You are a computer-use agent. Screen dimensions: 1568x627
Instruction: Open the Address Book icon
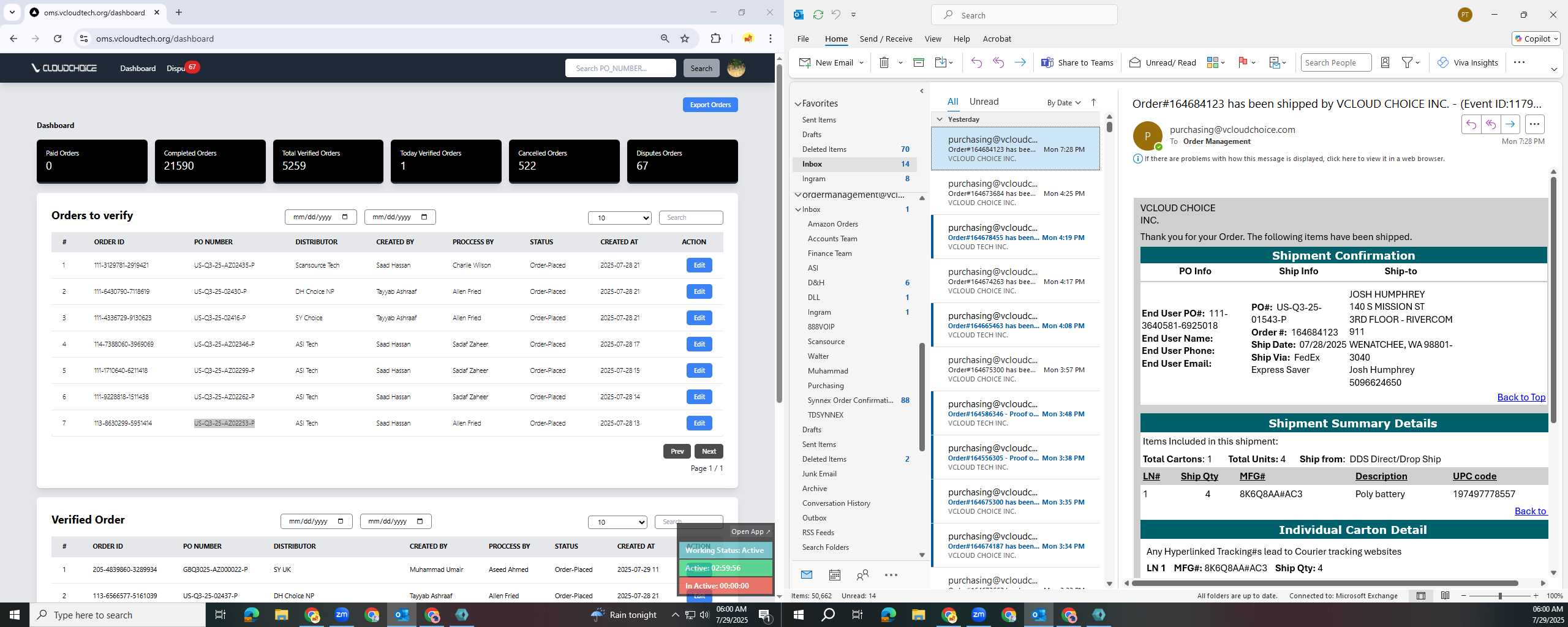click(x=1385, y=62)
